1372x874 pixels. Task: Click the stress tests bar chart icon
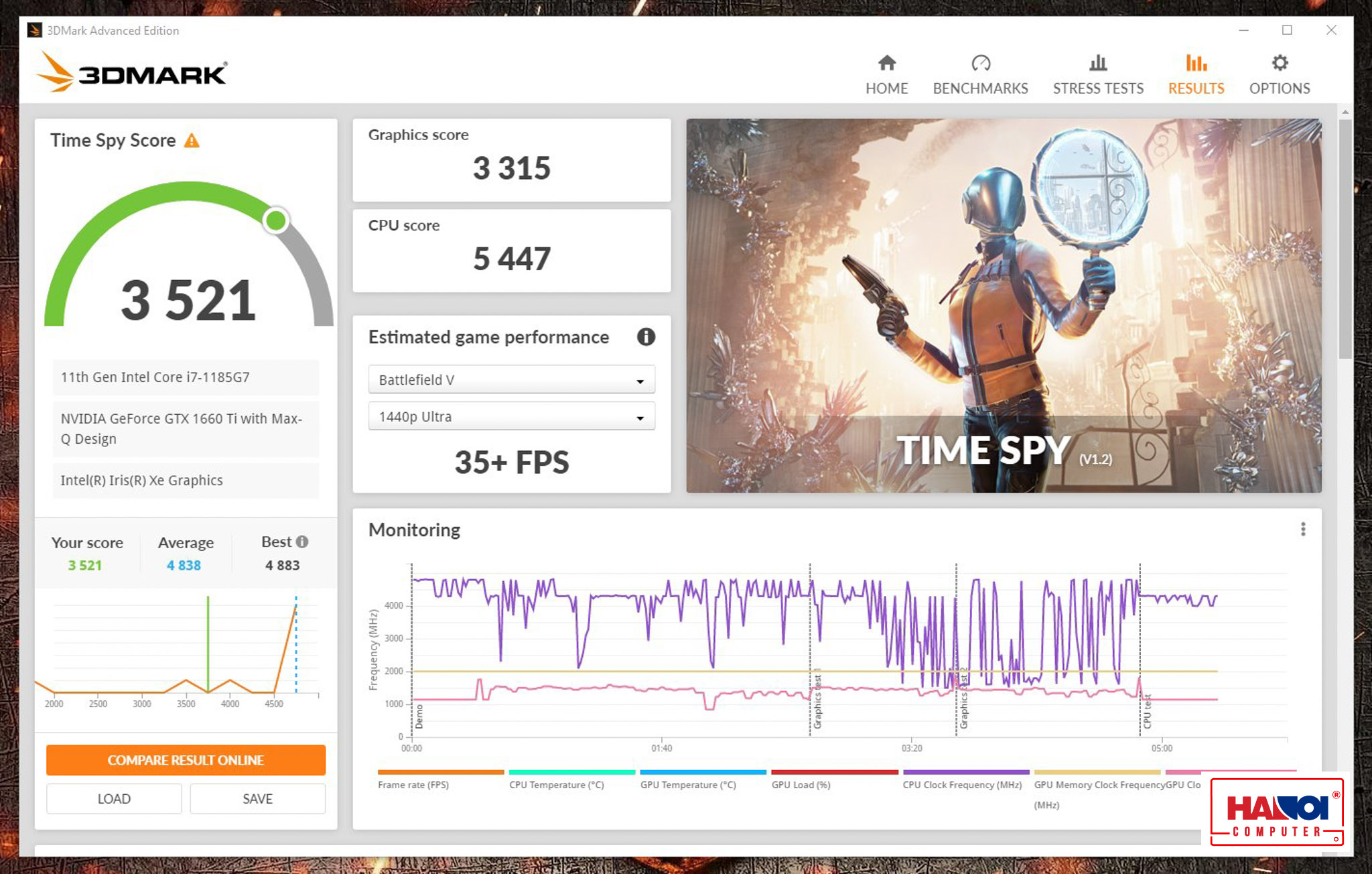(1098, 63)
